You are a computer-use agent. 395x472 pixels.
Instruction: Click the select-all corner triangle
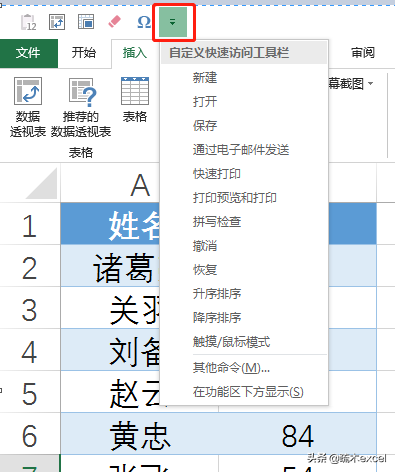[x=41, y=183]
